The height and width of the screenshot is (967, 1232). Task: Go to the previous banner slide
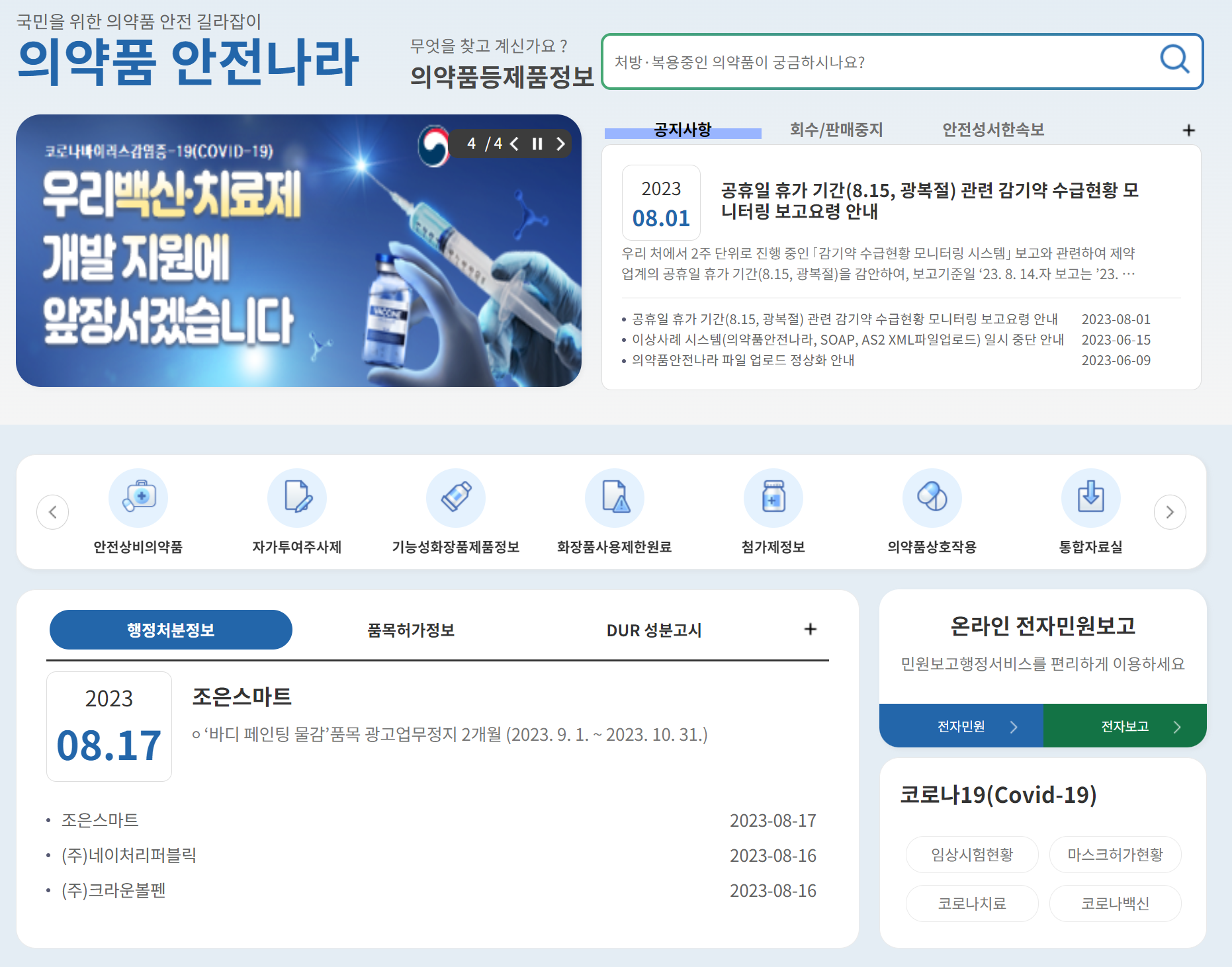[514, 143]
